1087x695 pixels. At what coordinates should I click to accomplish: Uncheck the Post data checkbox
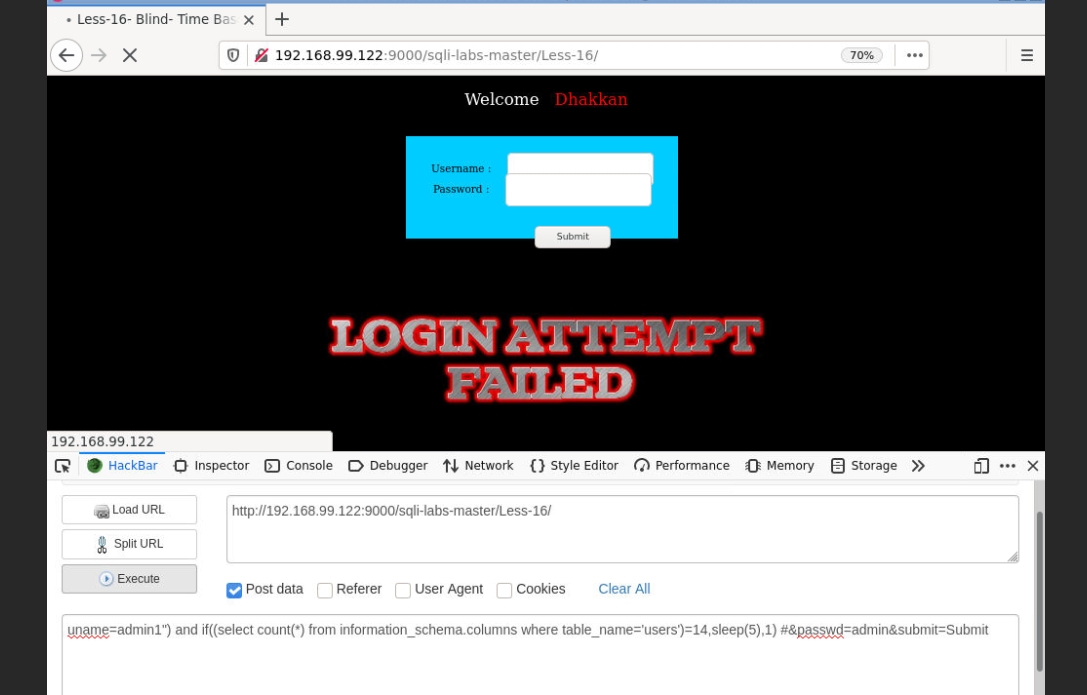pos(234,590)
